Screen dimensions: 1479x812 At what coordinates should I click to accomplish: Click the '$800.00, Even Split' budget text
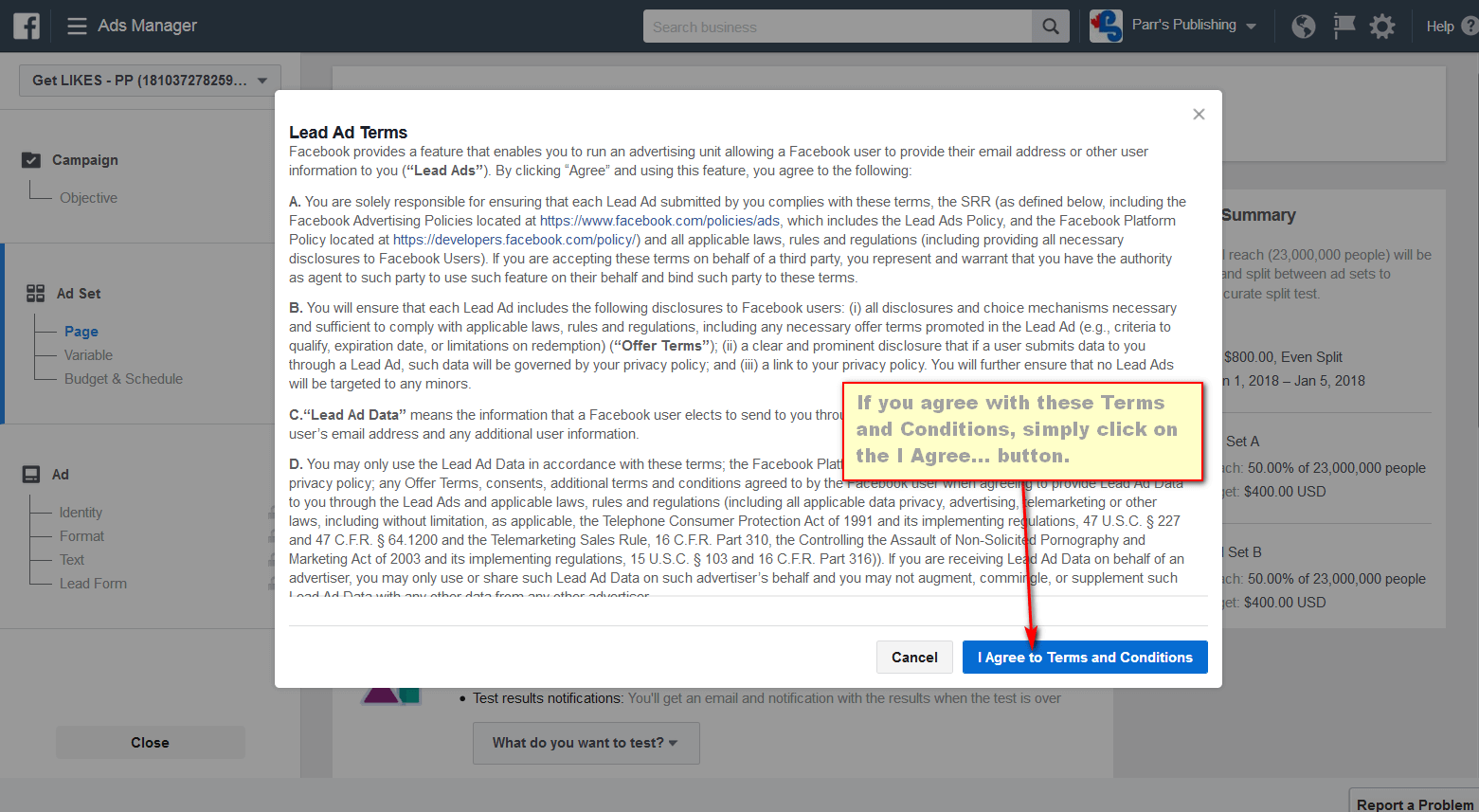[1283, 357]
